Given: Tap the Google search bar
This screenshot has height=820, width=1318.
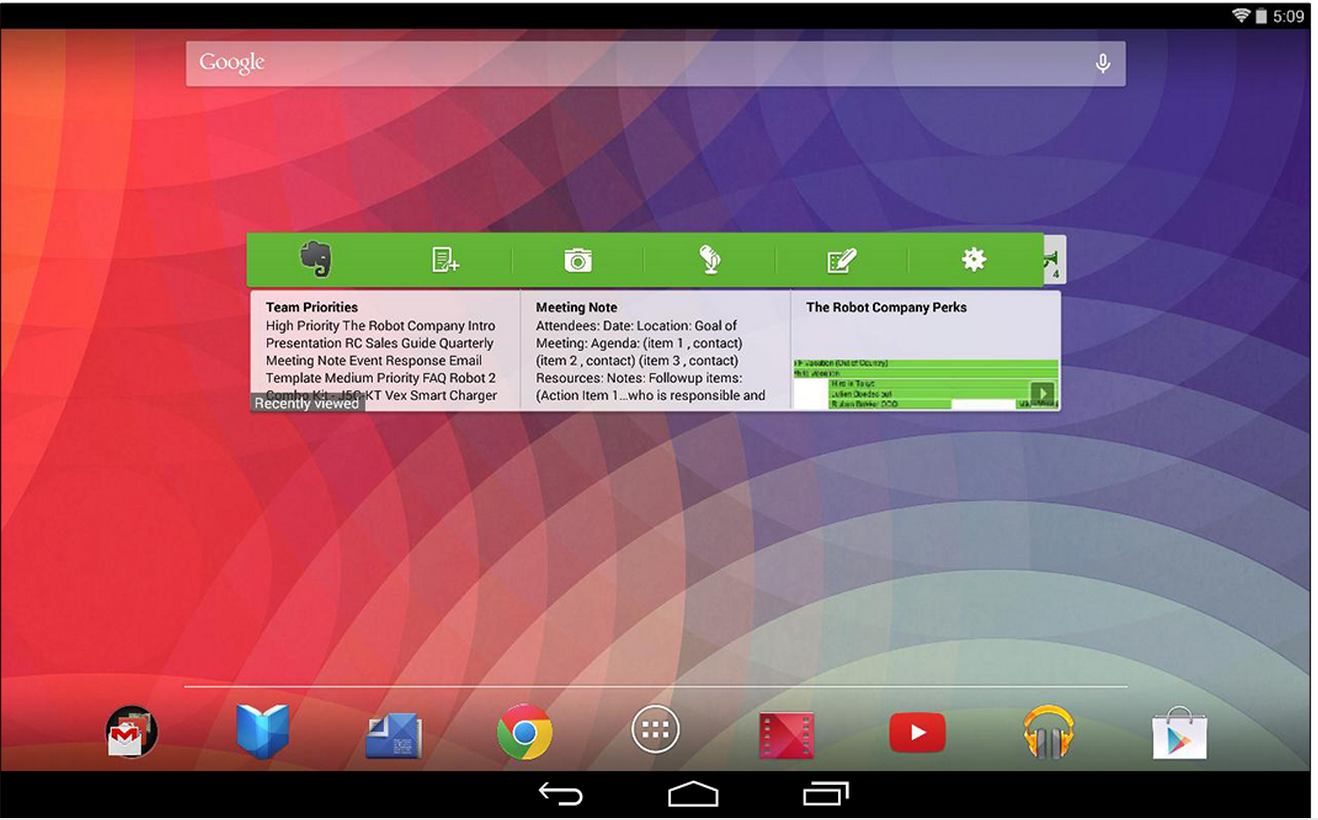Looking at the screenshot, I should (655, 63).
